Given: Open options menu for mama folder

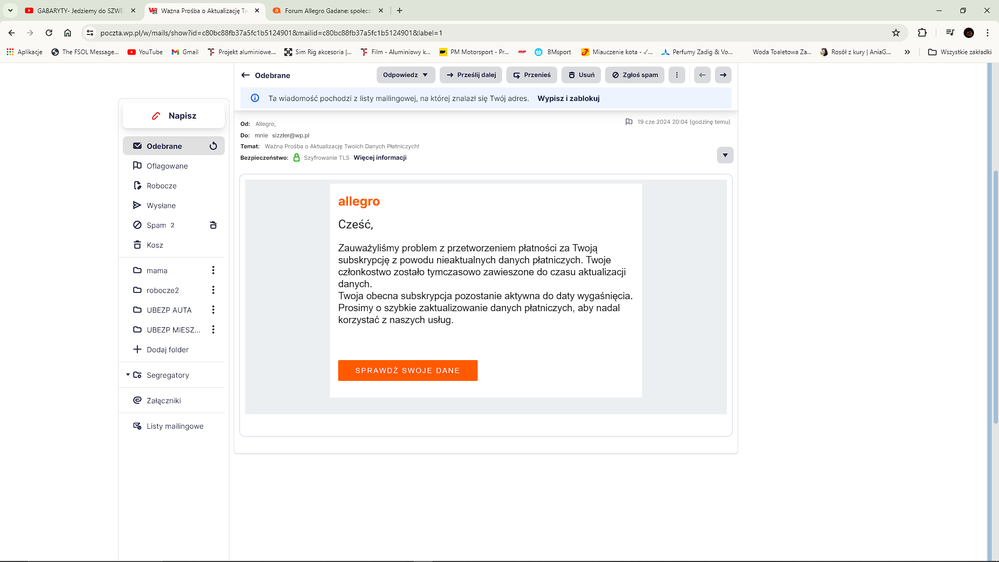Looking at the screenshot, I should pos(213,270).
